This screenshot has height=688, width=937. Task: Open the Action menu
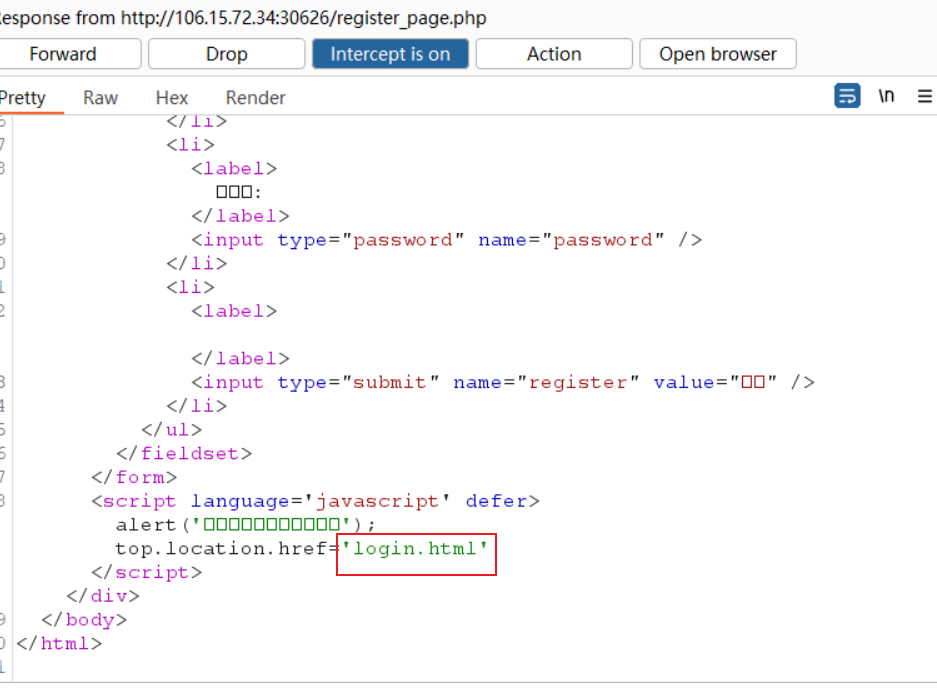[x=554, y=54]
